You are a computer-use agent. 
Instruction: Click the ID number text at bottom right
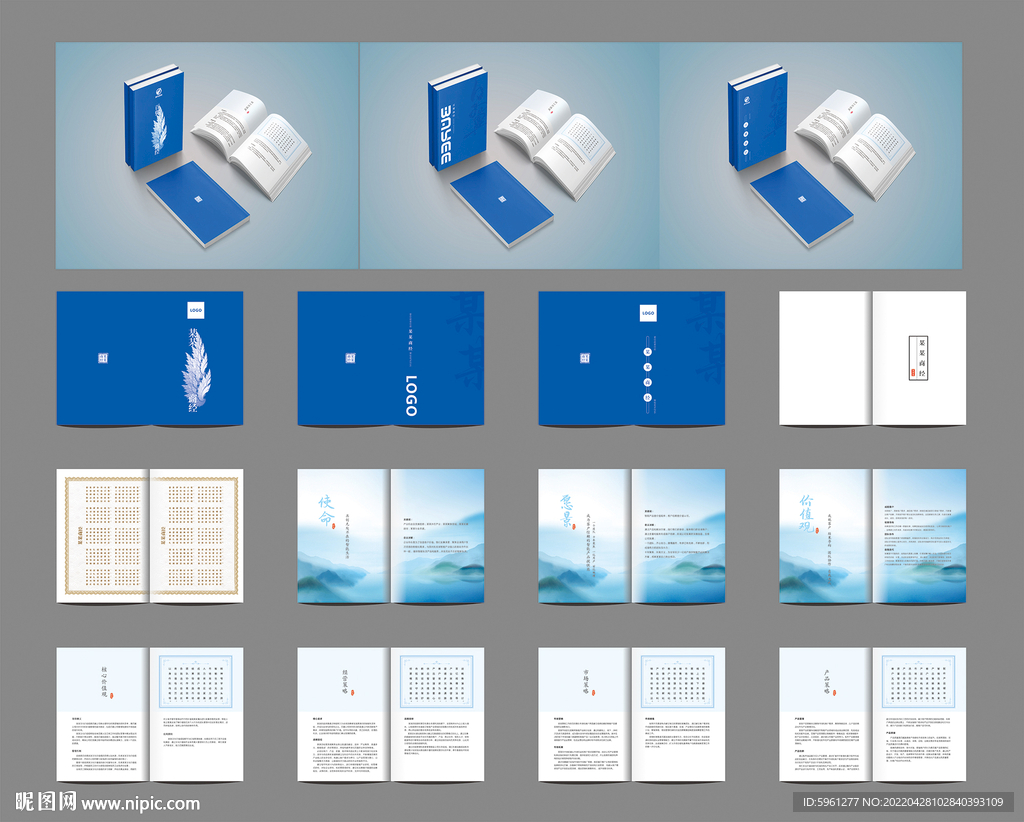[x=907, y=803]
